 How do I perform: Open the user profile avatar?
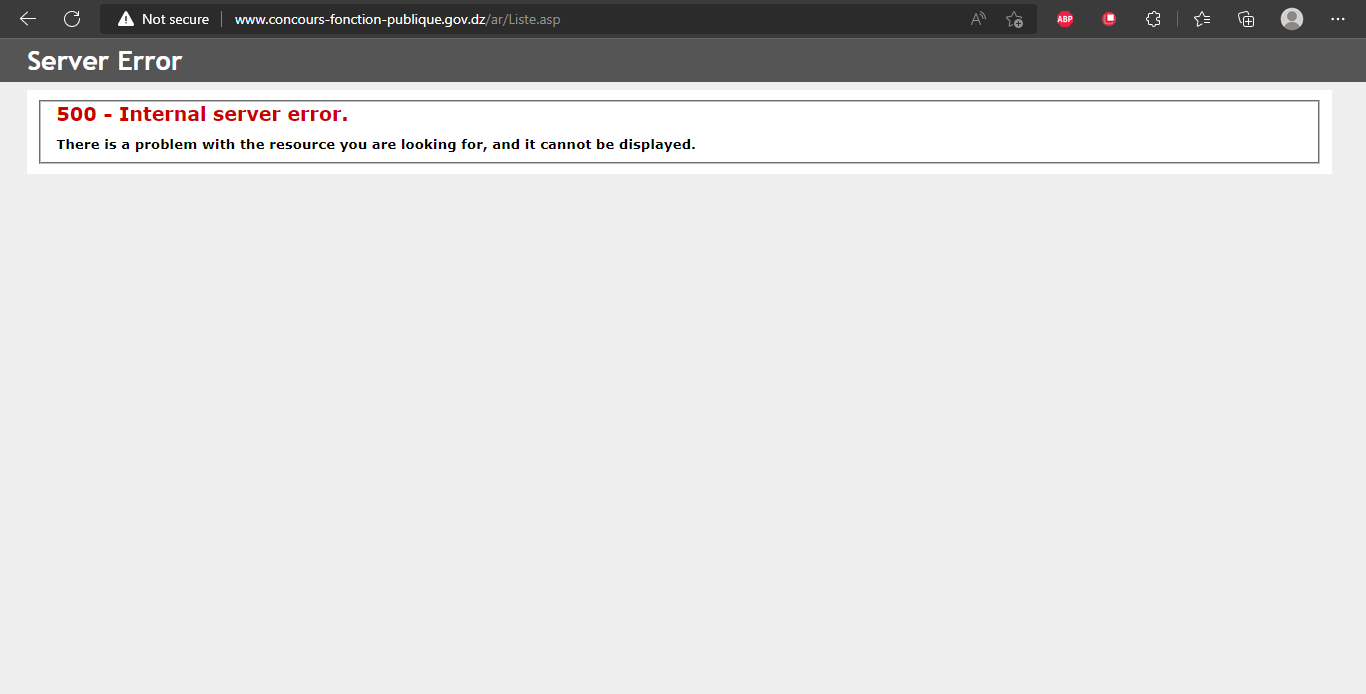[1292, 19]
